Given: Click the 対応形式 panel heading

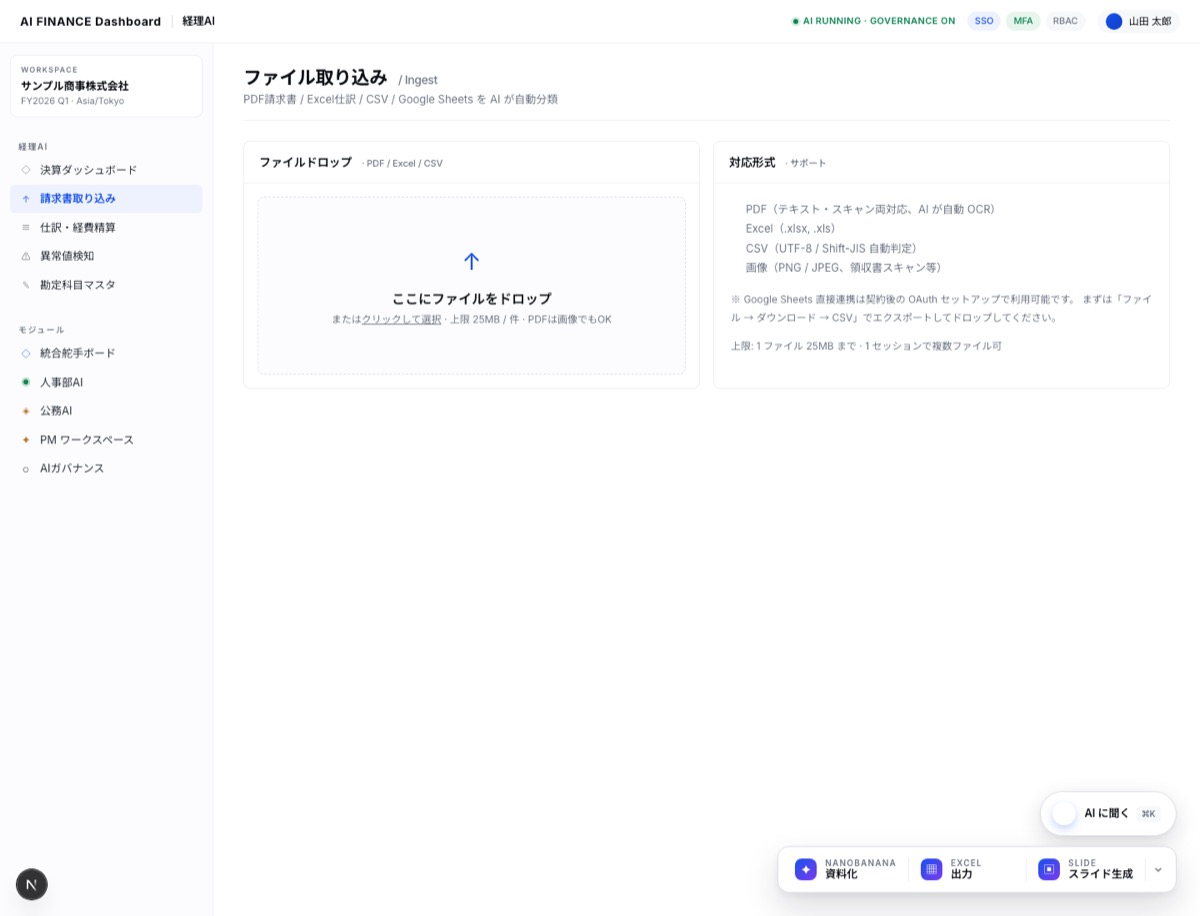Looking at the screenshot, I should pos(752,162).
